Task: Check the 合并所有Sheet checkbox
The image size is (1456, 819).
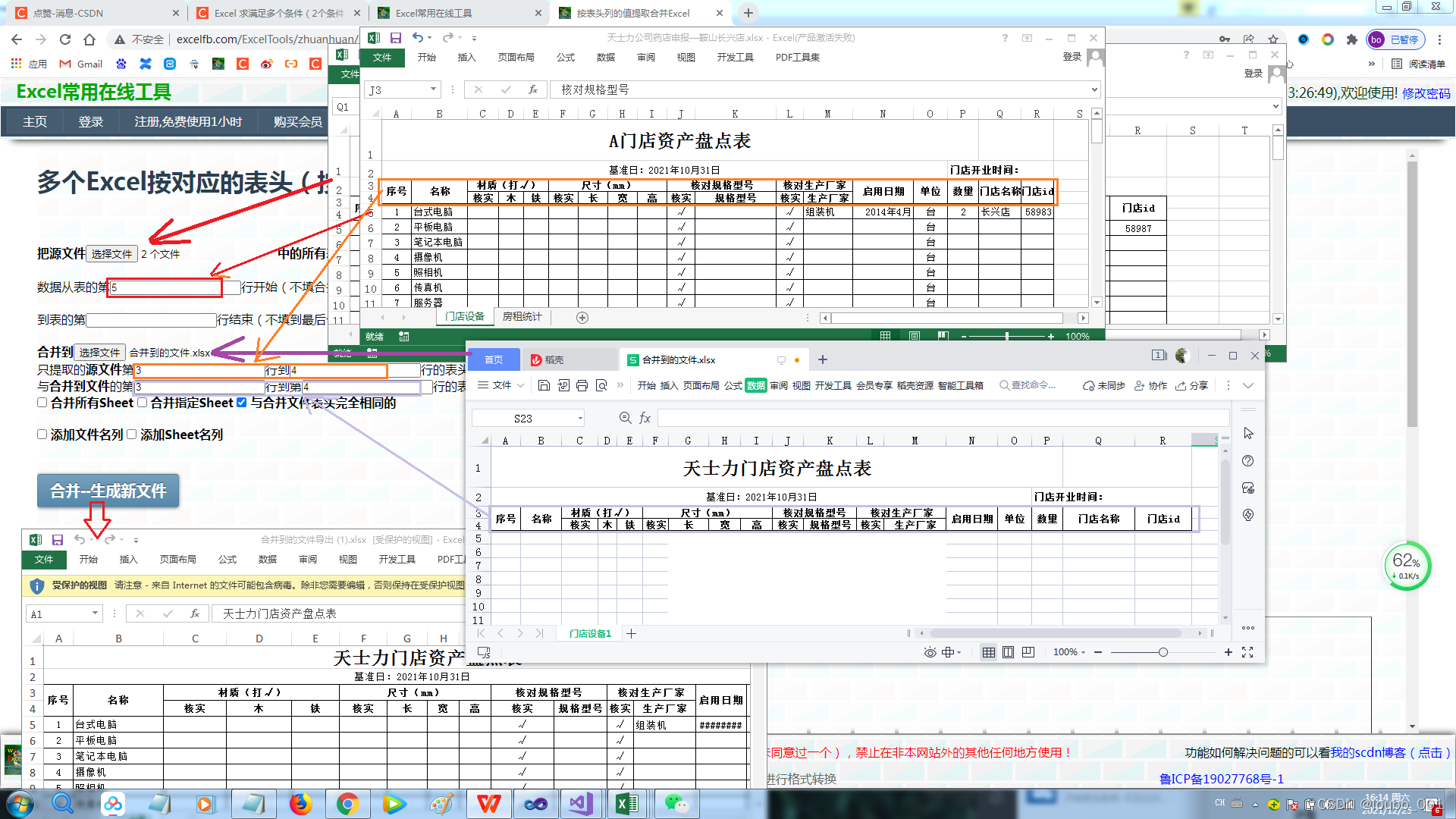Action: point(42,403)
